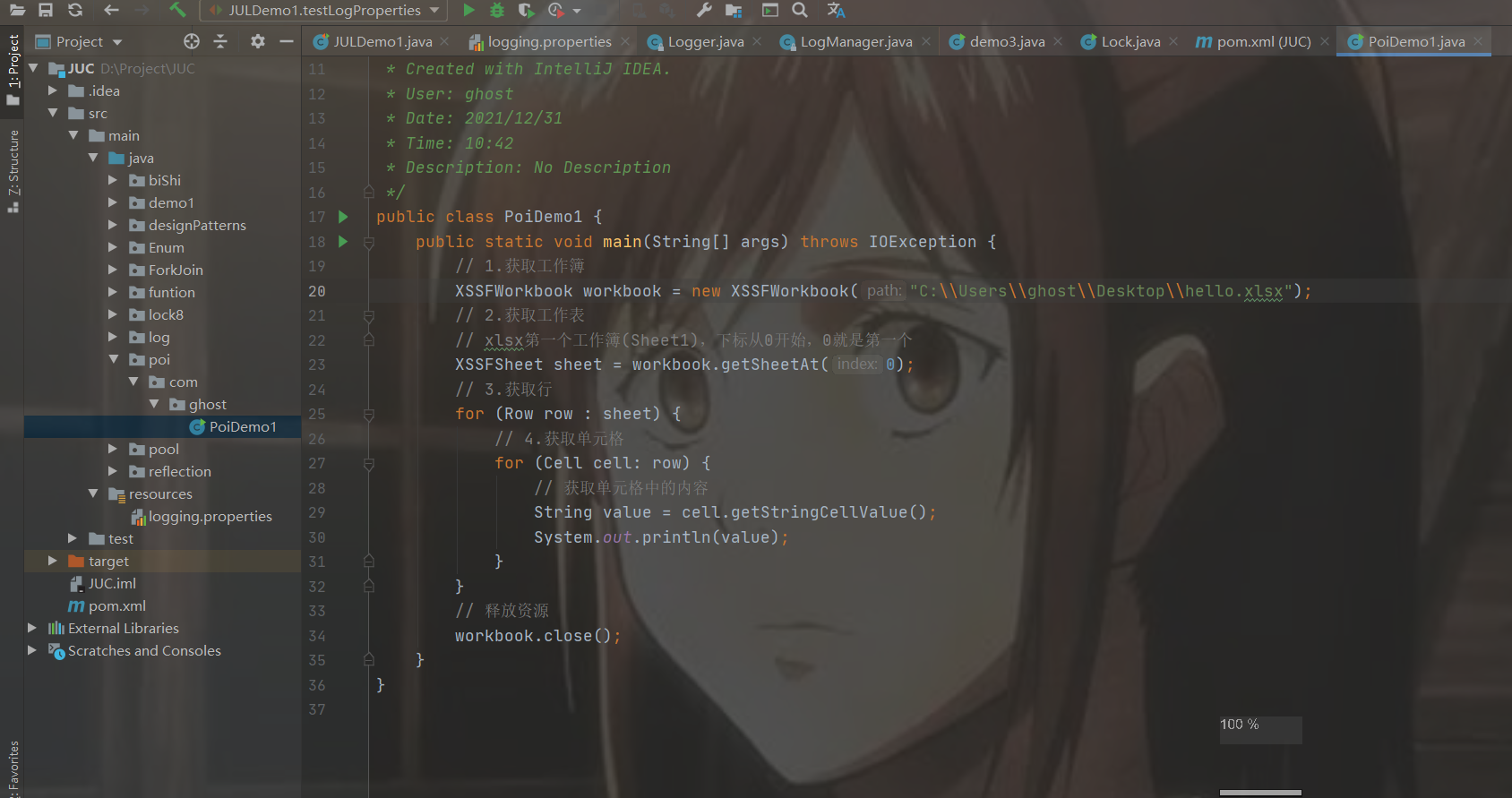Navigate back with the left arrow icon
The width and height of the screenshot is (1512, 798).
[111, 10]
